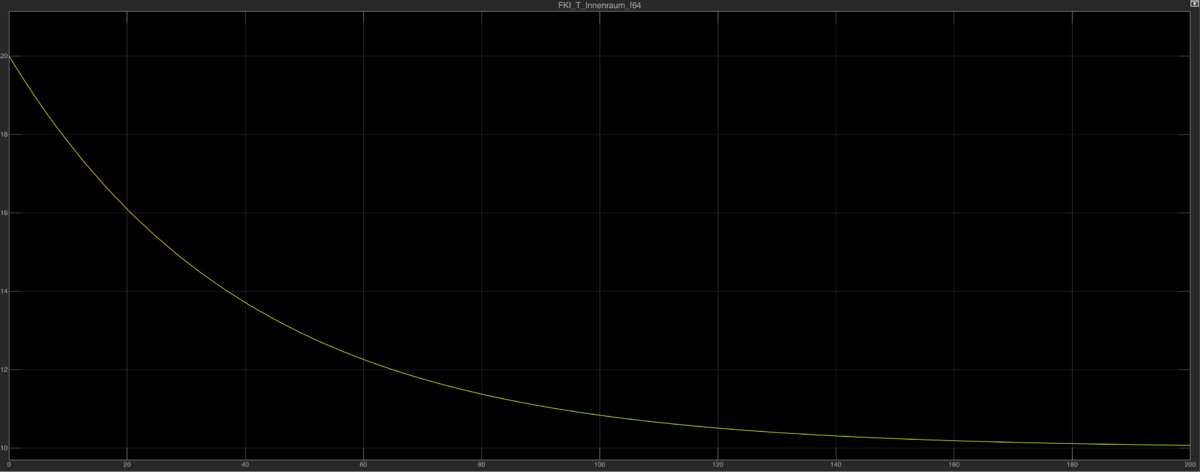Click the y-axis tick label 12

(4, 370)
